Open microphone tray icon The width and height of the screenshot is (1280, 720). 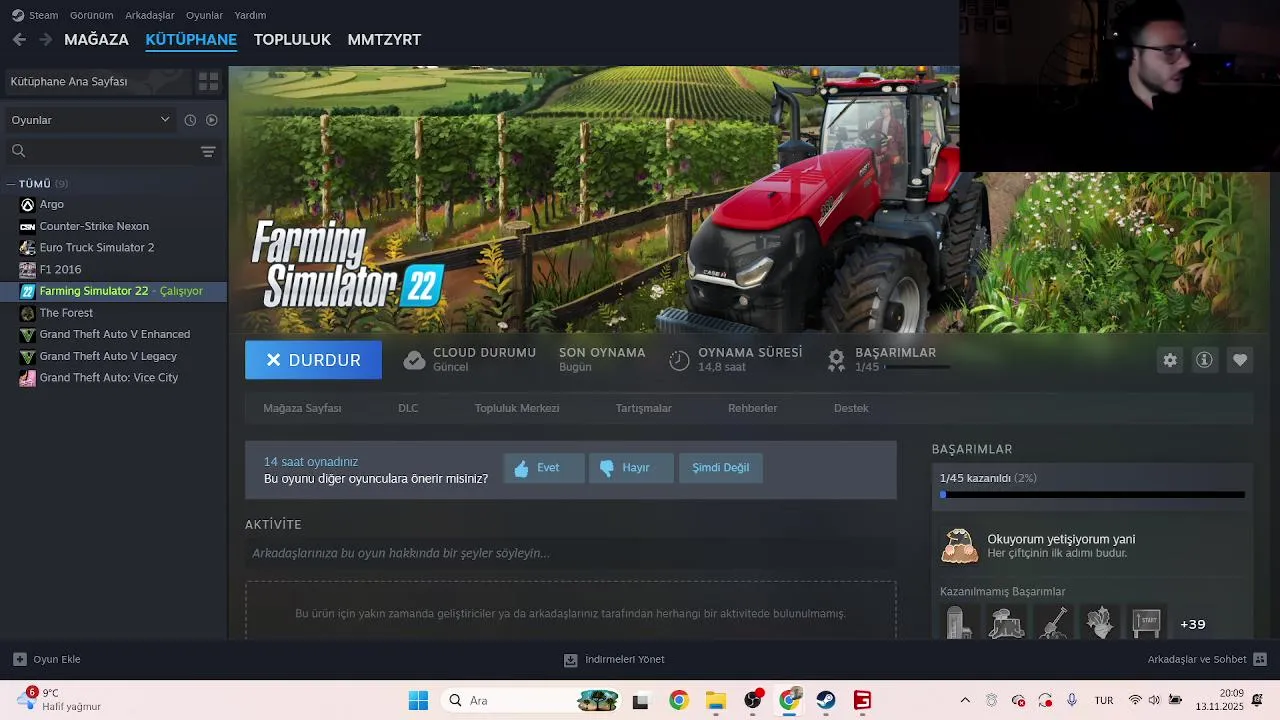click(1071, 700)
